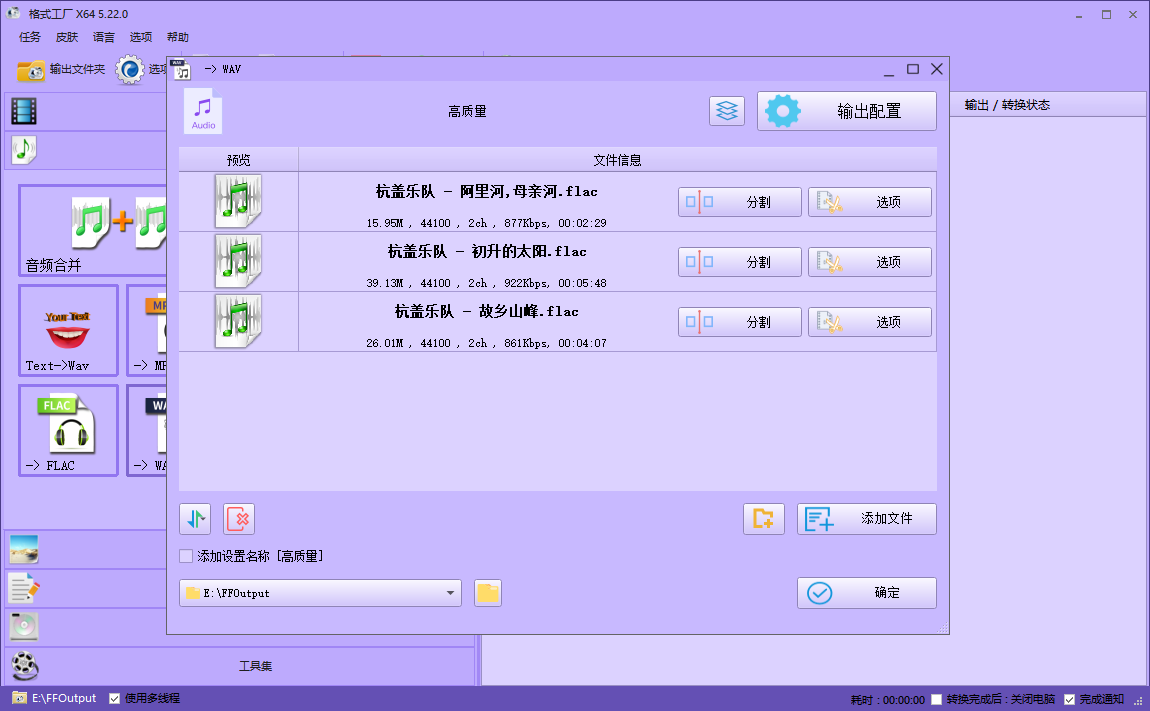The height and width of the screenshot is (711, 1150).
Task: Click file name 杭盖乐队 - 故乡山峰.flac
Action: (486, 312)
